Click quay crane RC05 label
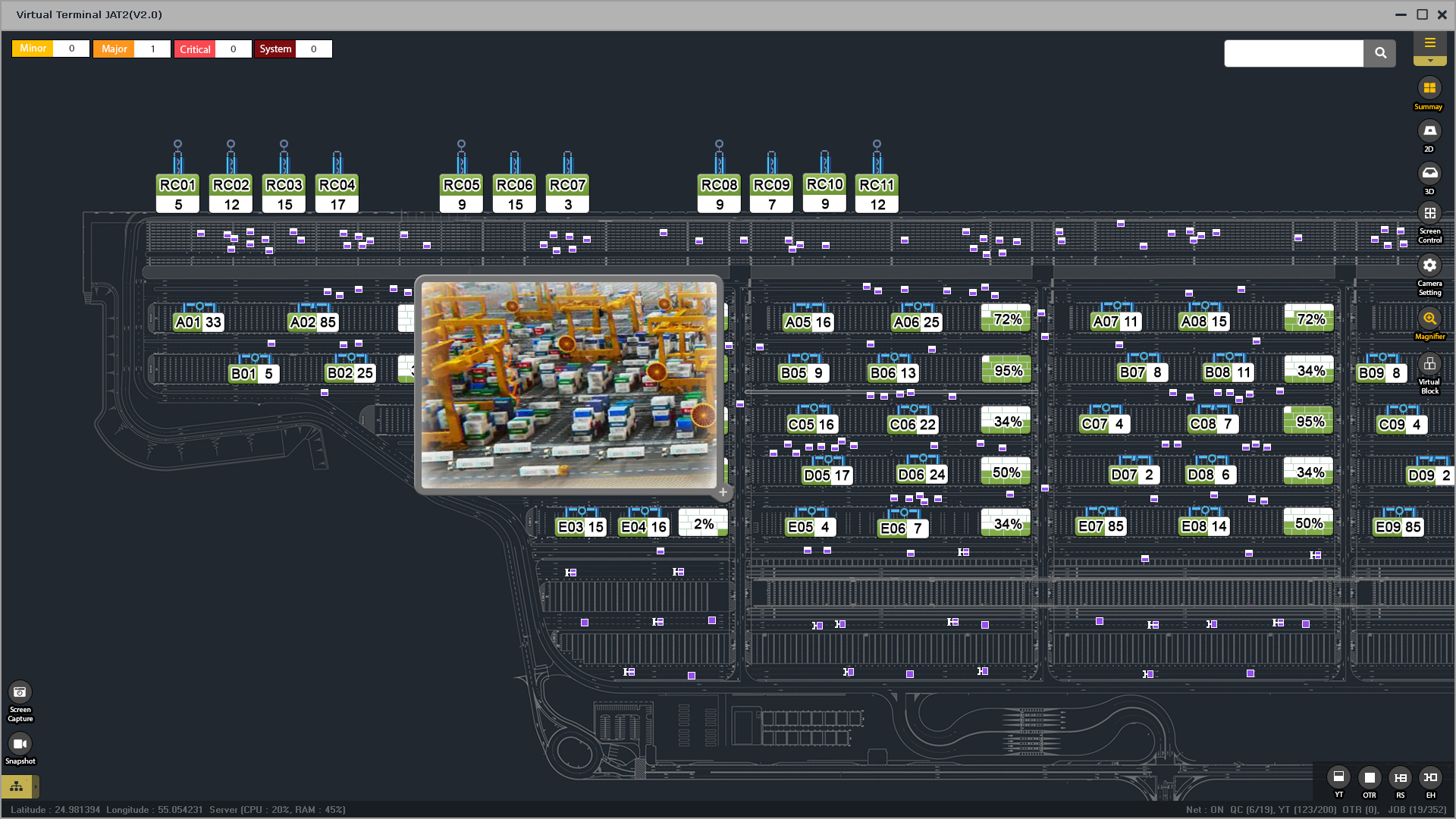The image size is (1456, 819). click(461, 185)
